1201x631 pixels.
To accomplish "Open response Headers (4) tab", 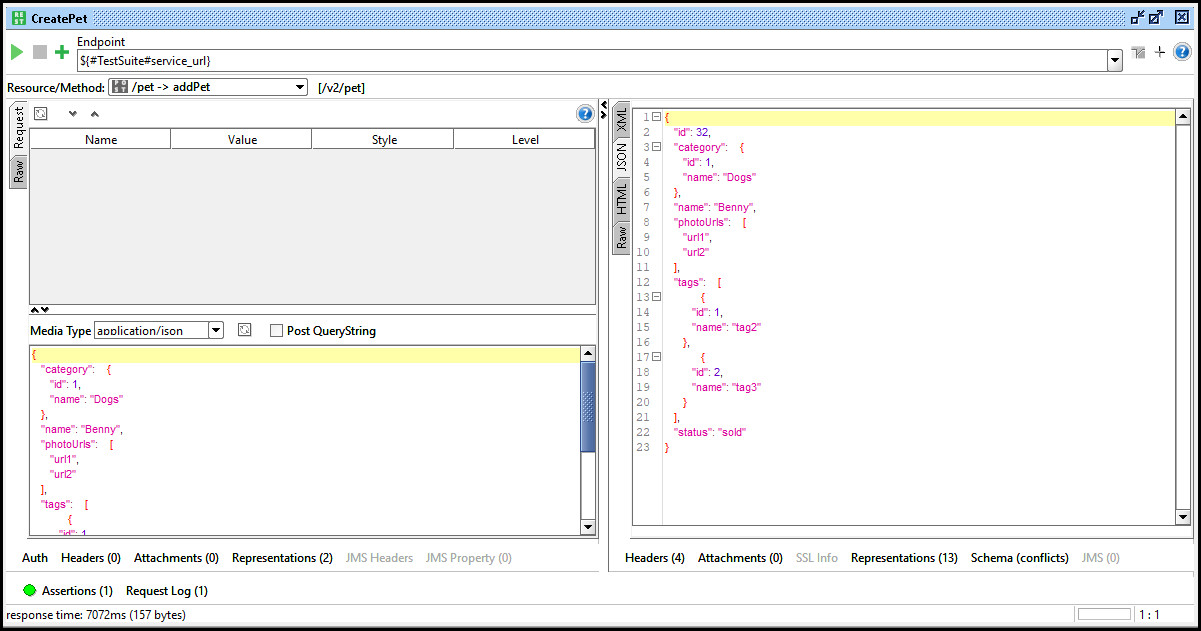I will 655,558.
